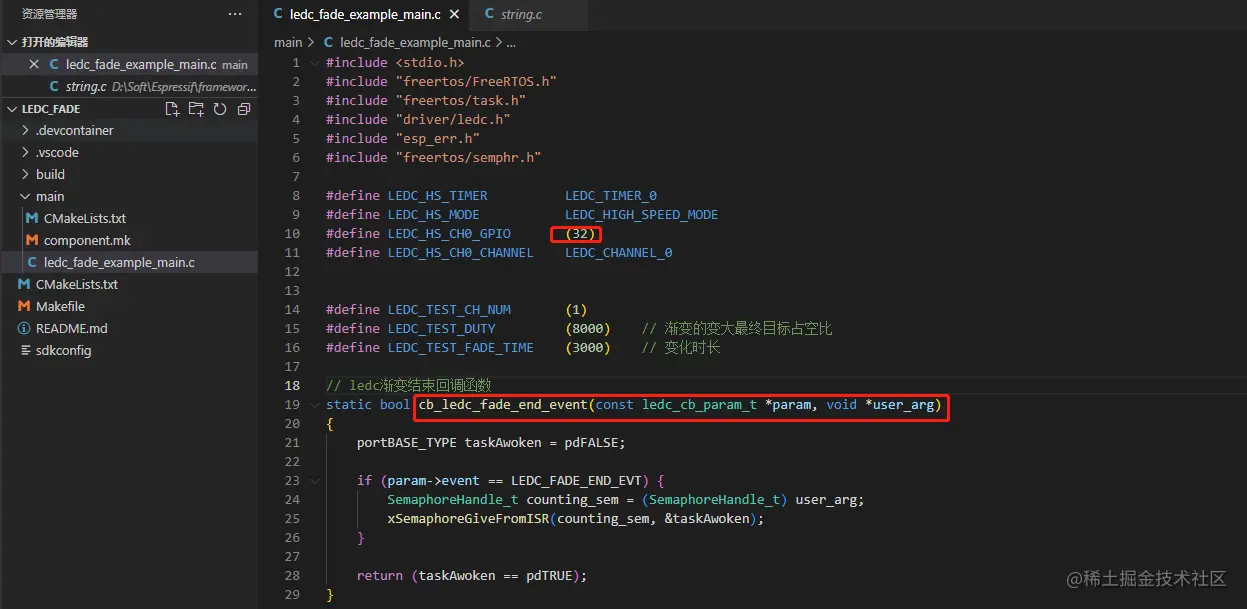Click "freertos/semphr.h" include line
The height and width of the screenshot is (609, 1247).
[434, 158]
